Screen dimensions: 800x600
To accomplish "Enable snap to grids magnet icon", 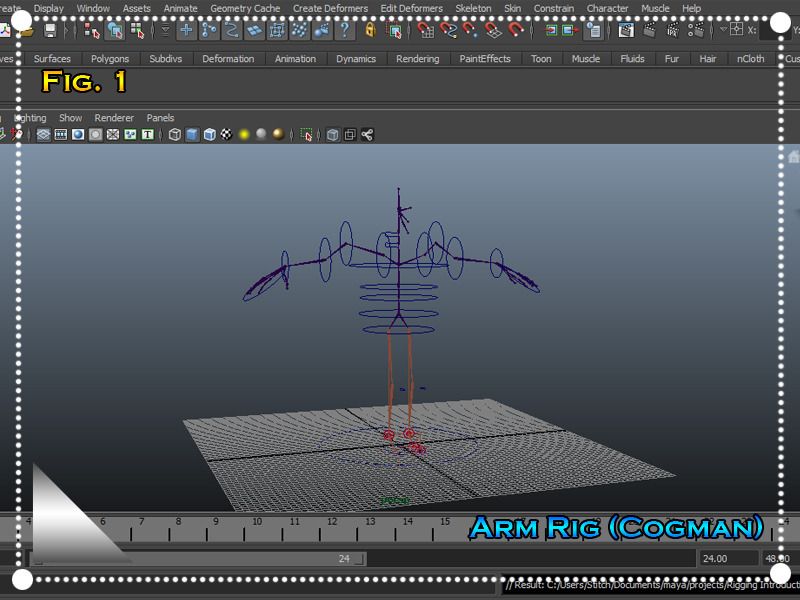I will (425, 31).
